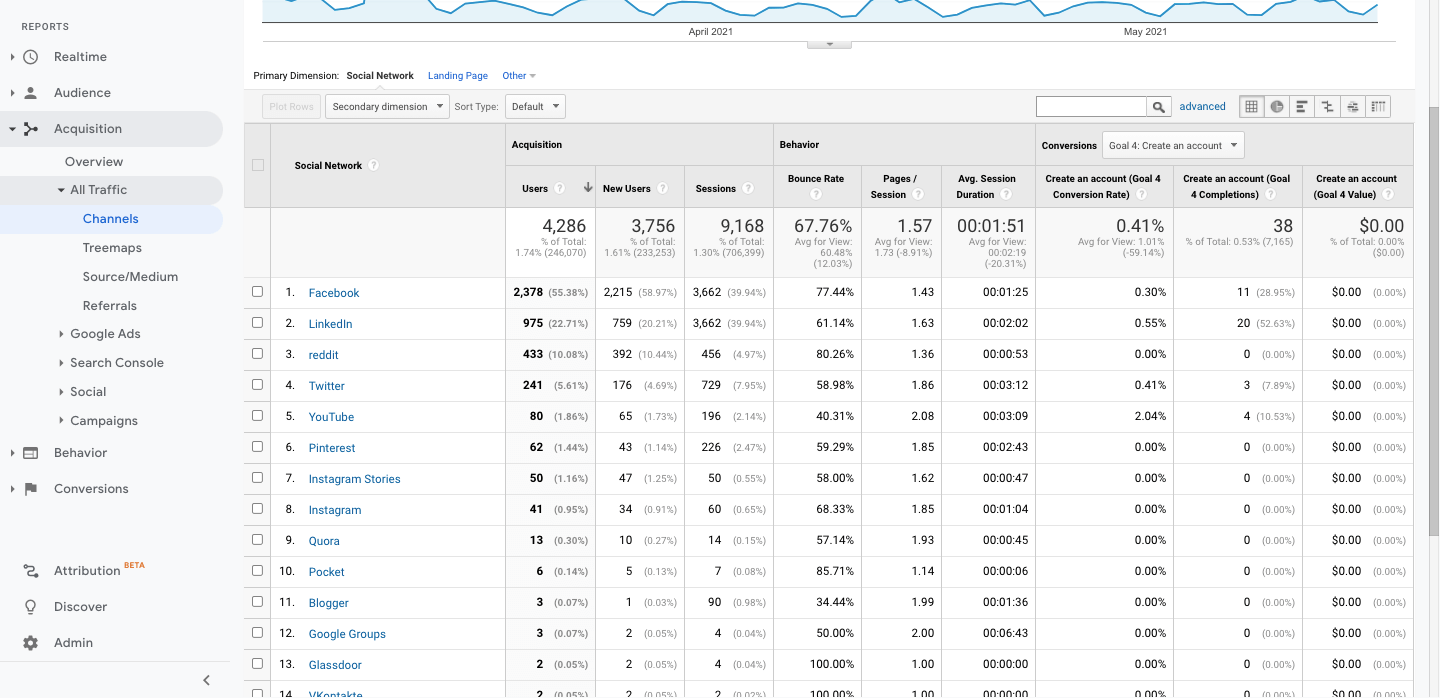Click the Audience person icon
The height and width of the screenshot is (698, 1440).
coord(31,93)
